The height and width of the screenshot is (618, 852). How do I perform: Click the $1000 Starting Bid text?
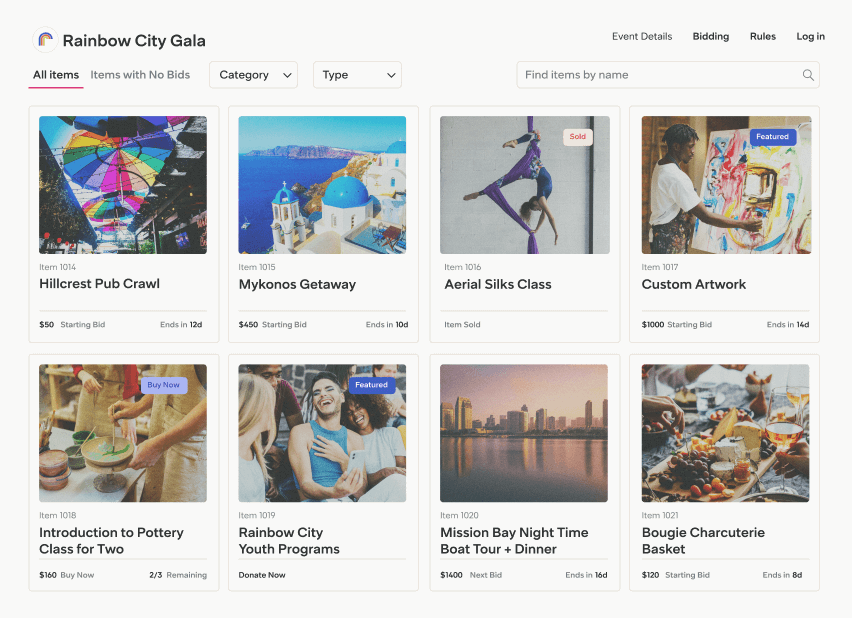pyautogui.click(x=677, y=324)
